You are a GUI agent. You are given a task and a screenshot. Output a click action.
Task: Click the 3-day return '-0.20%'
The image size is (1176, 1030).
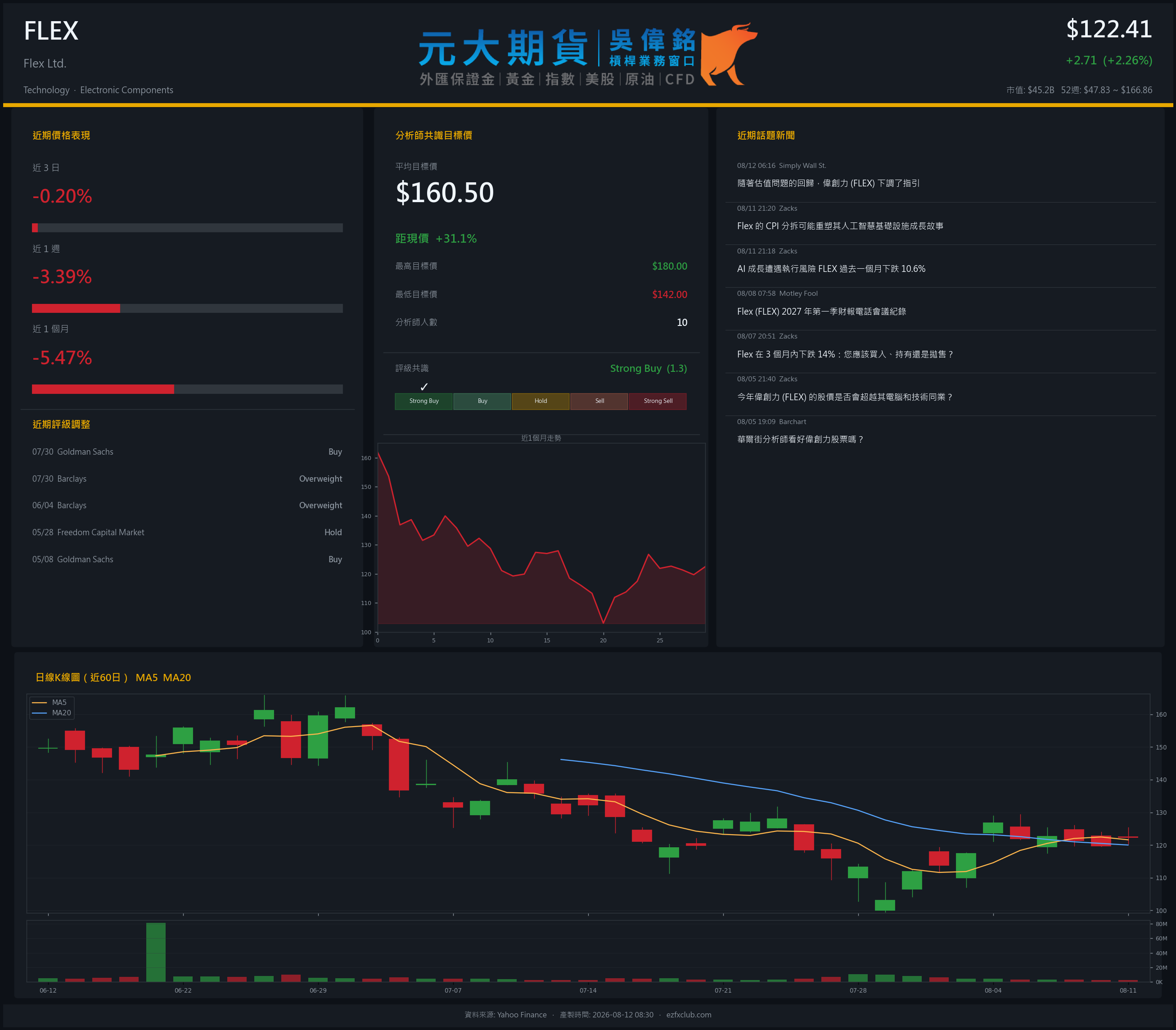click(x=62, y=196)
